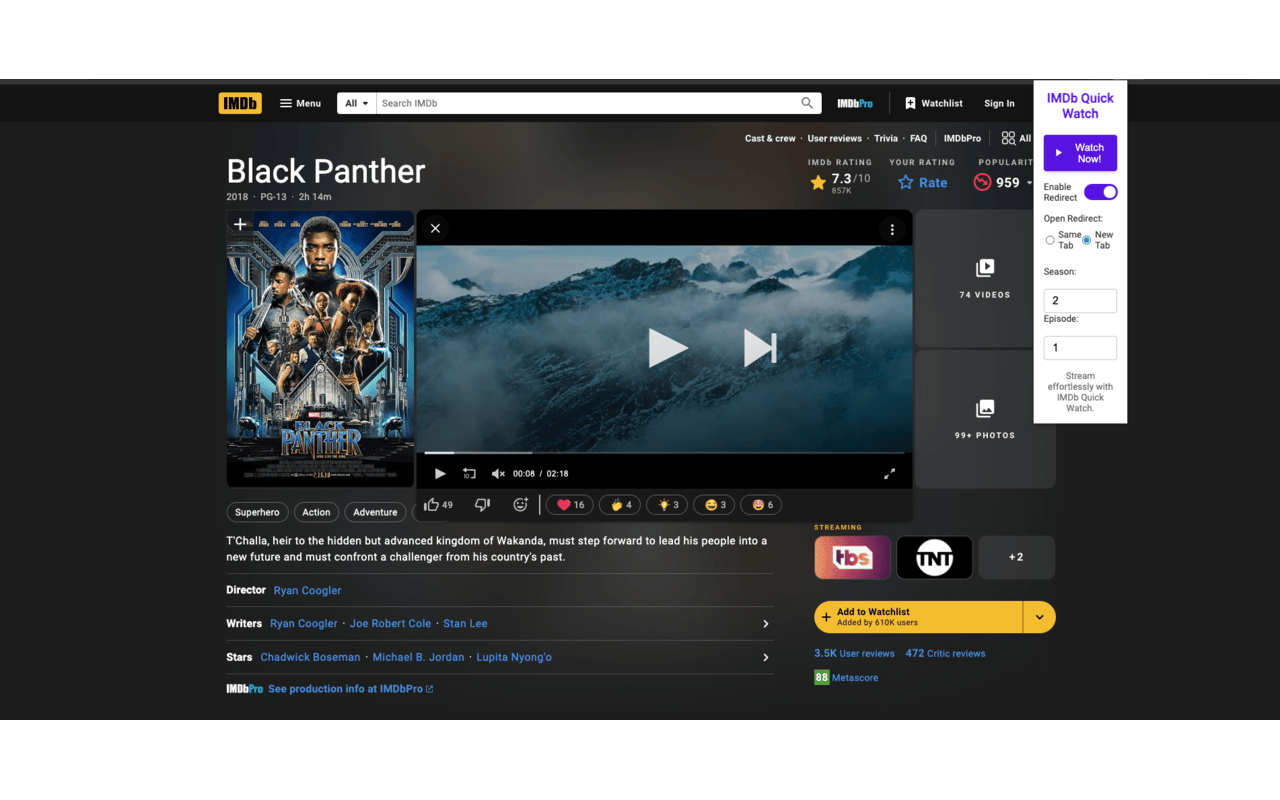Click the magnifying glass search icon
1280x800 pixels.
click(807, 103)
